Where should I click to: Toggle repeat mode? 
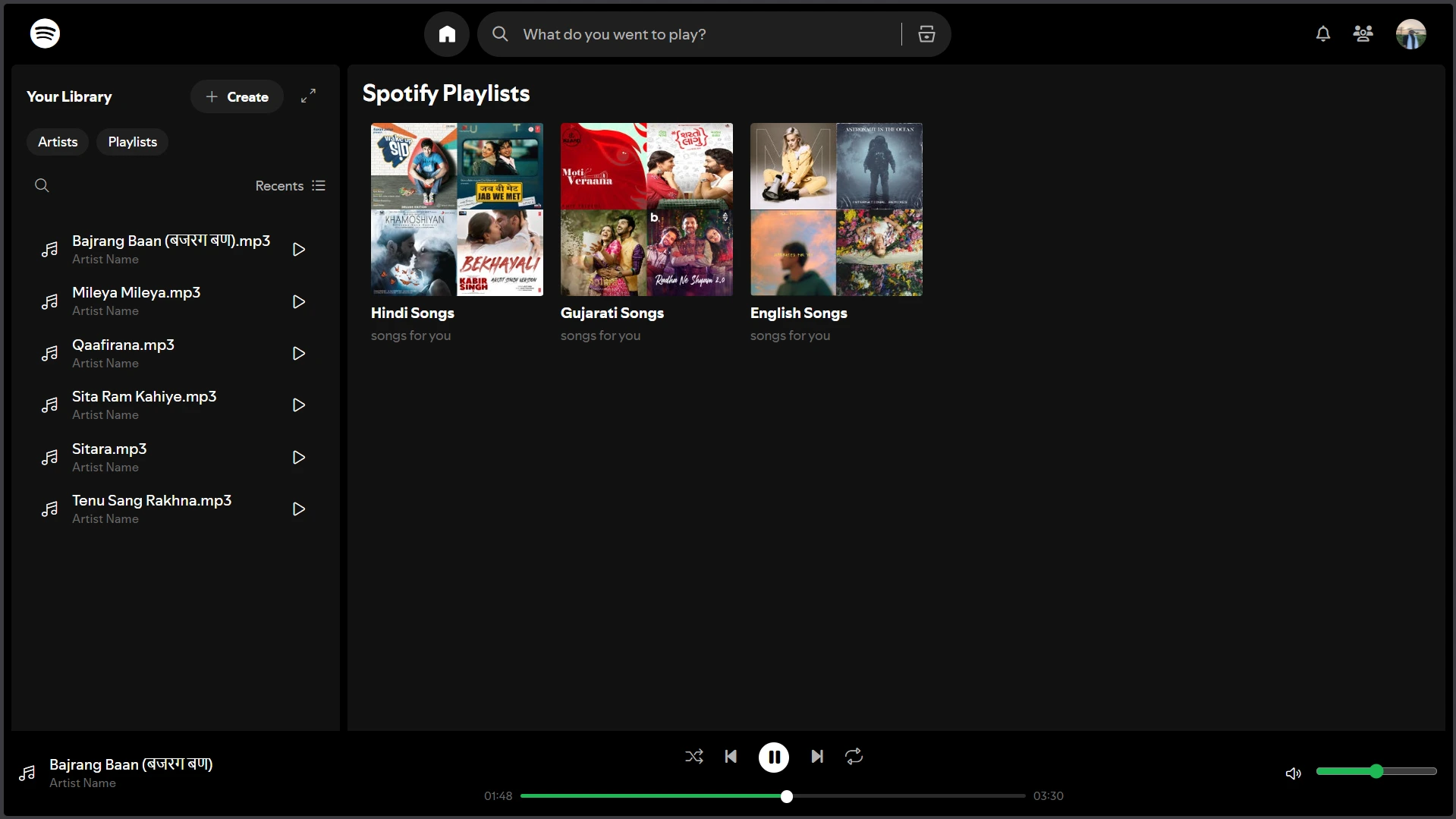[x=854, y=757]
